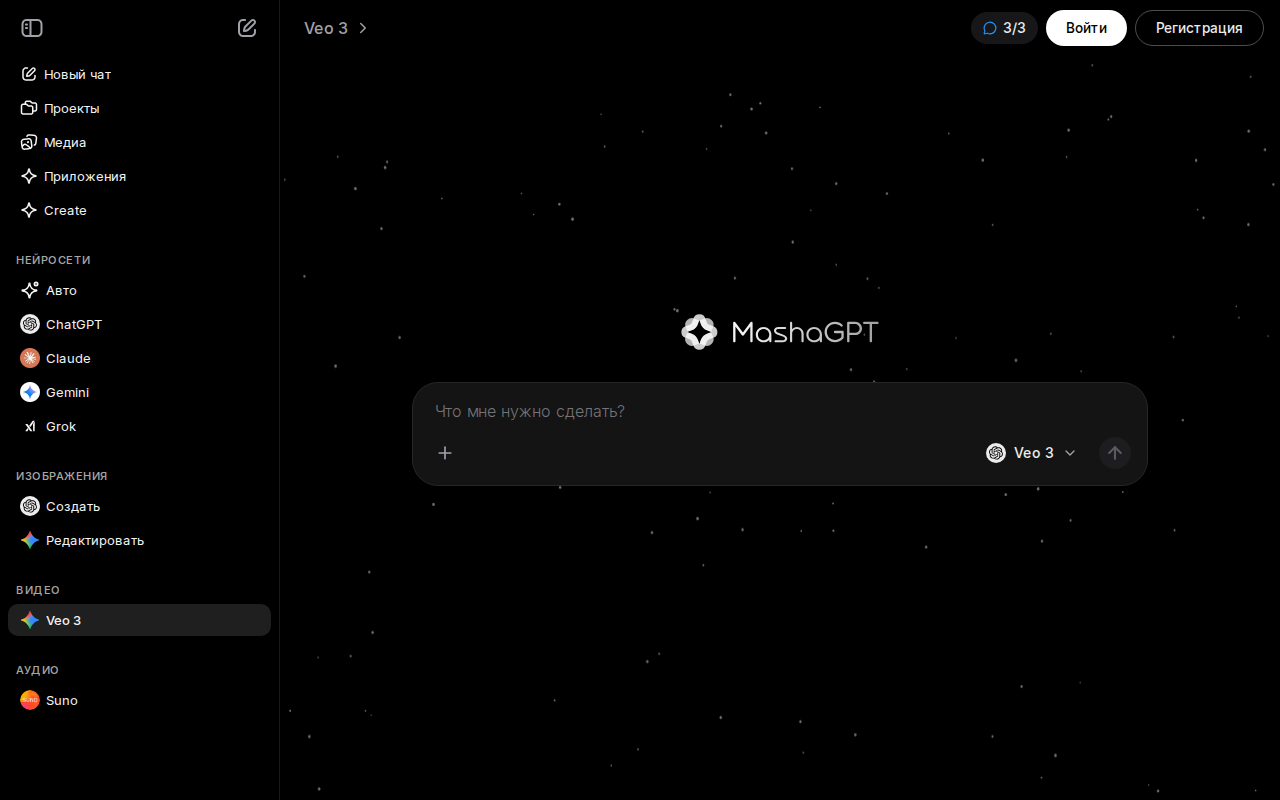This screenshot has height=800, width=1280.
Task: Click the MashaGPT title text
Action: click(x=805, y=332)
